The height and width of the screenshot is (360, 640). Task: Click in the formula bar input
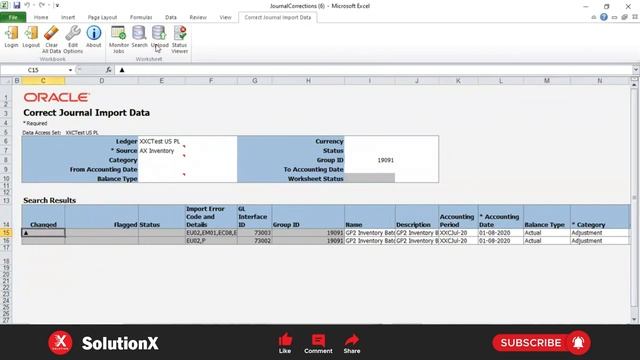point(373,70)
